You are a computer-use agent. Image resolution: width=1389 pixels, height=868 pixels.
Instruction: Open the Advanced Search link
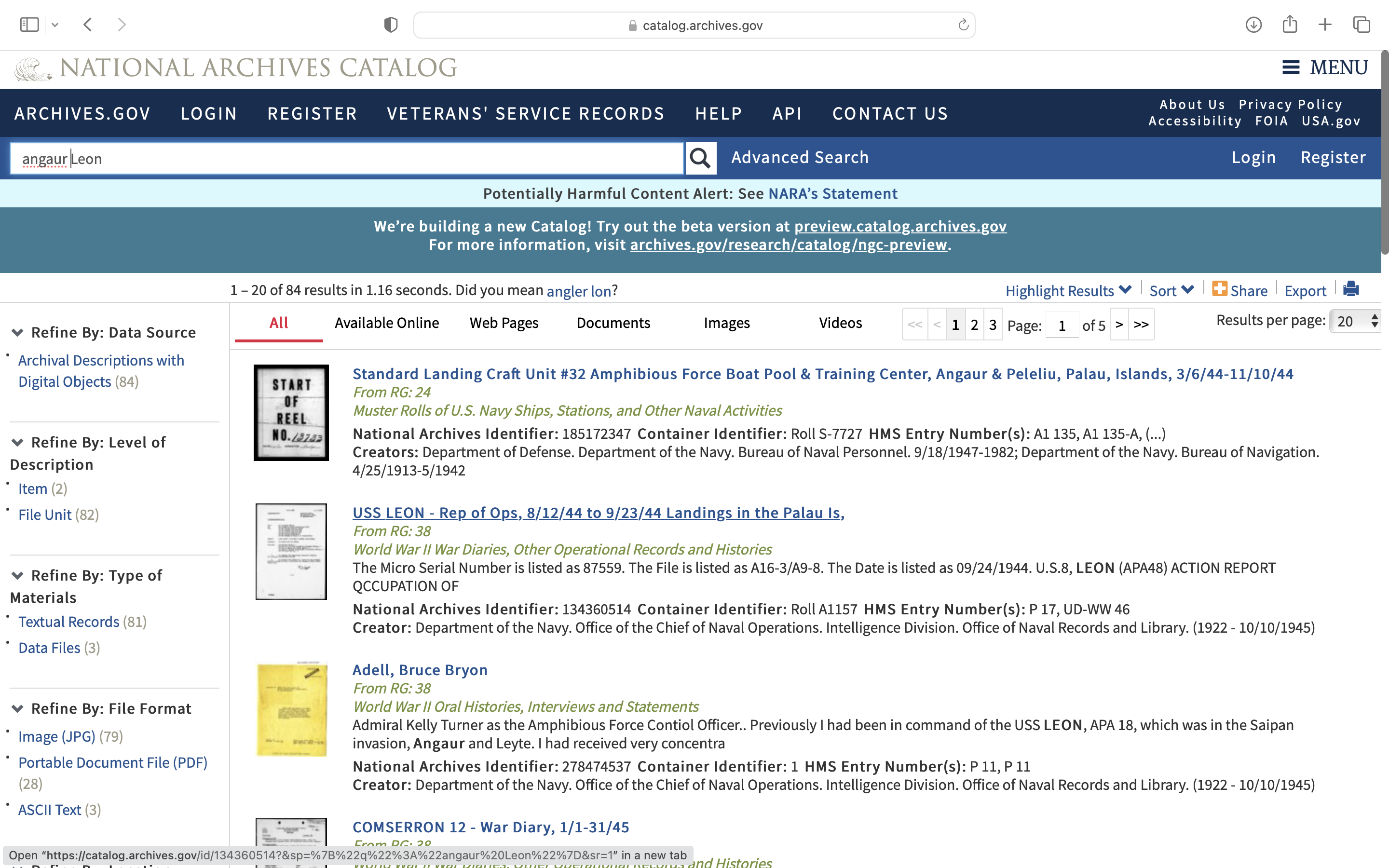pos(799,157)
